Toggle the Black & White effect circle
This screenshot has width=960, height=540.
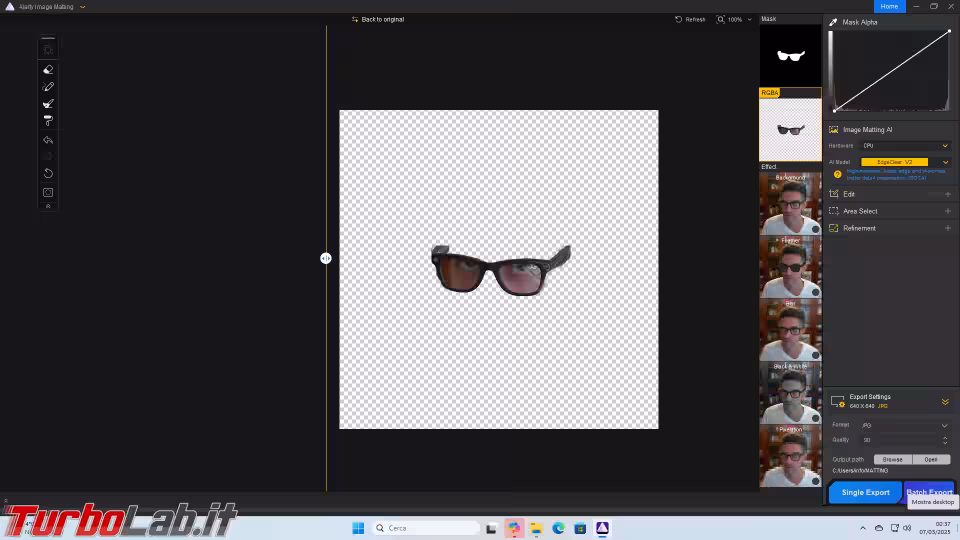(816, 418)
